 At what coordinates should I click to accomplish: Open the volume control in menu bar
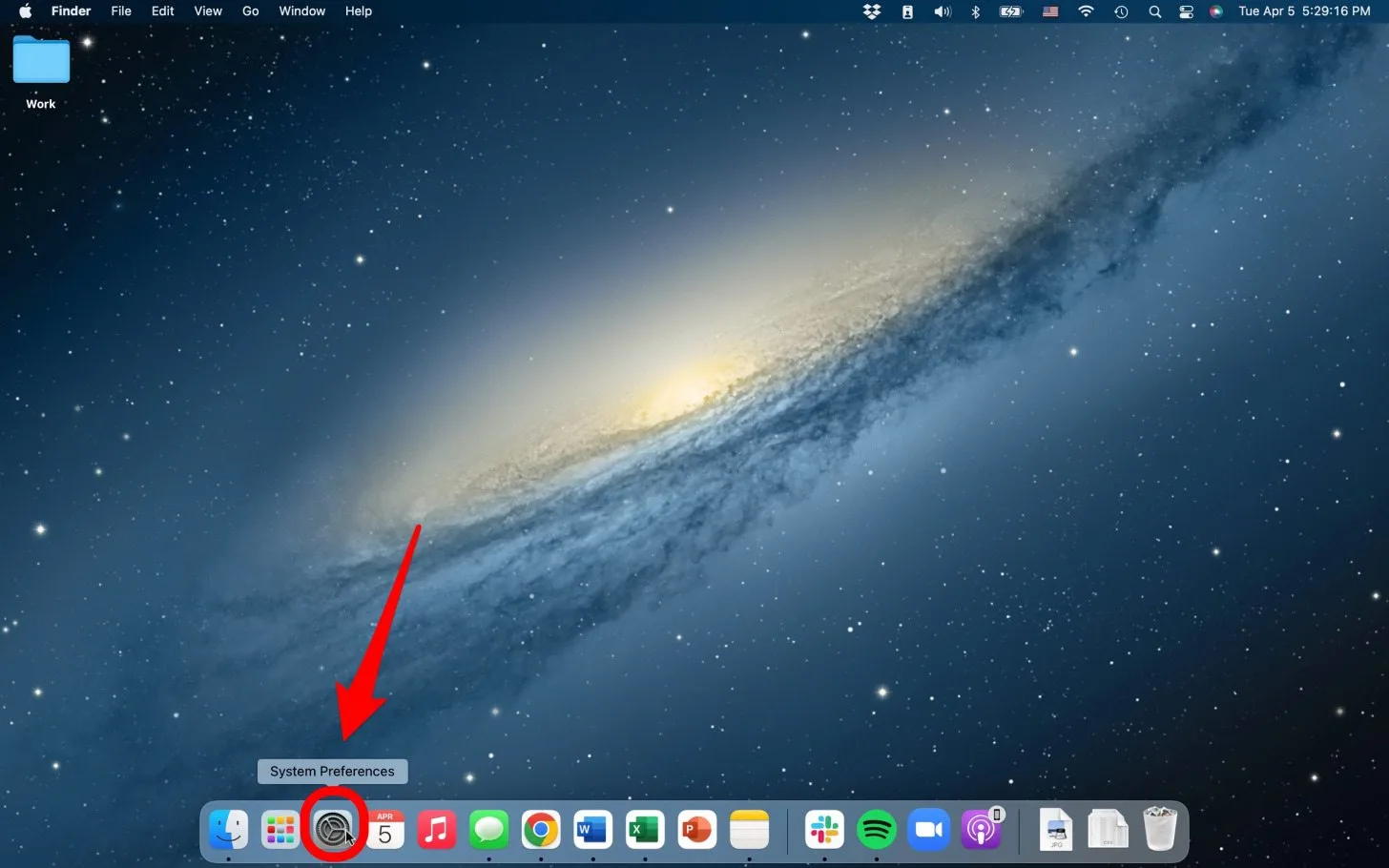tap(943, 11)
